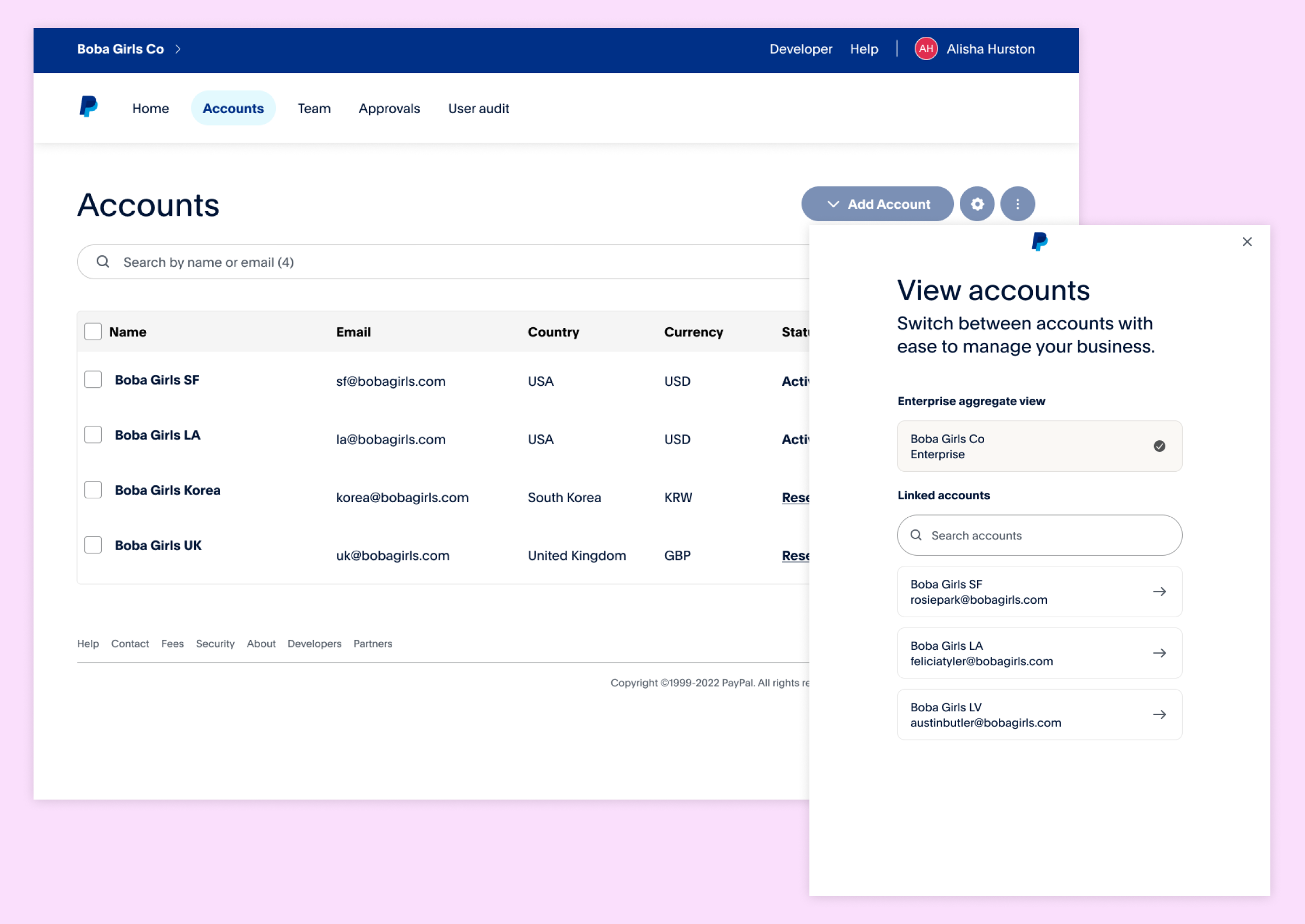This screenshot has height=924, width=1305.
Task: Focus the Search by name or email field
Action: tap(444, 262)
